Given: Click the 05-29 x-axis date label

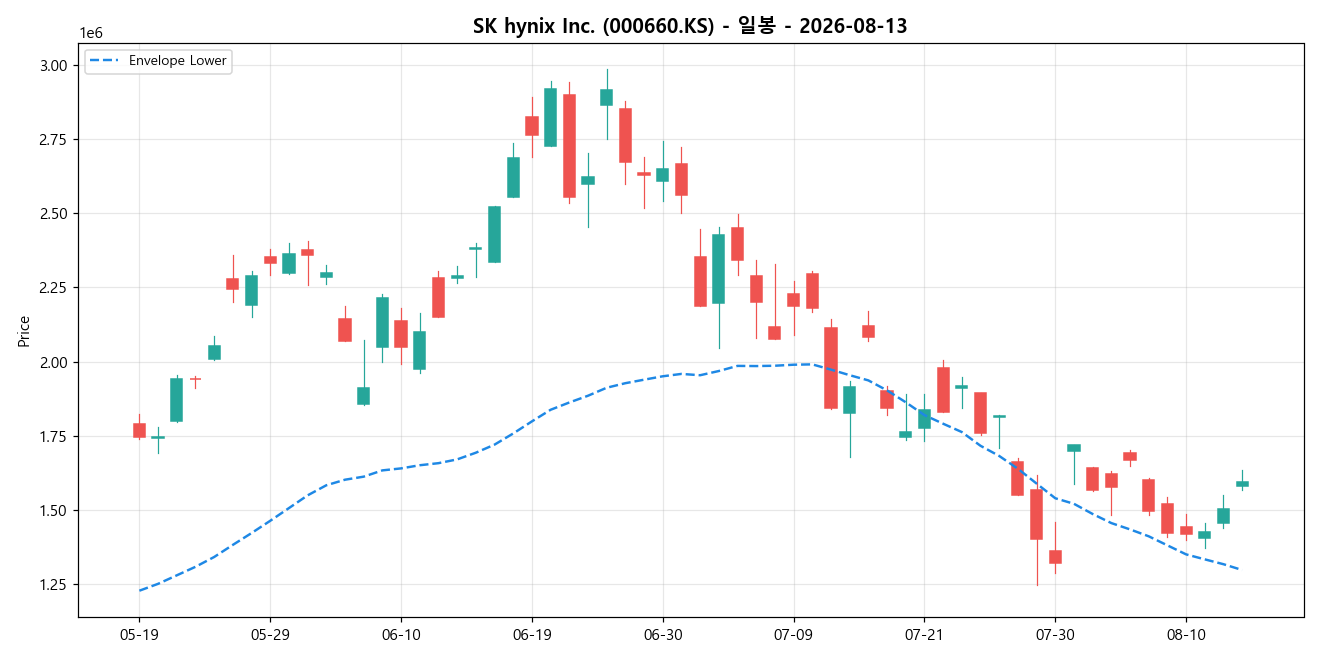Looking at the screenshot, I should click(x=270, y=635).
